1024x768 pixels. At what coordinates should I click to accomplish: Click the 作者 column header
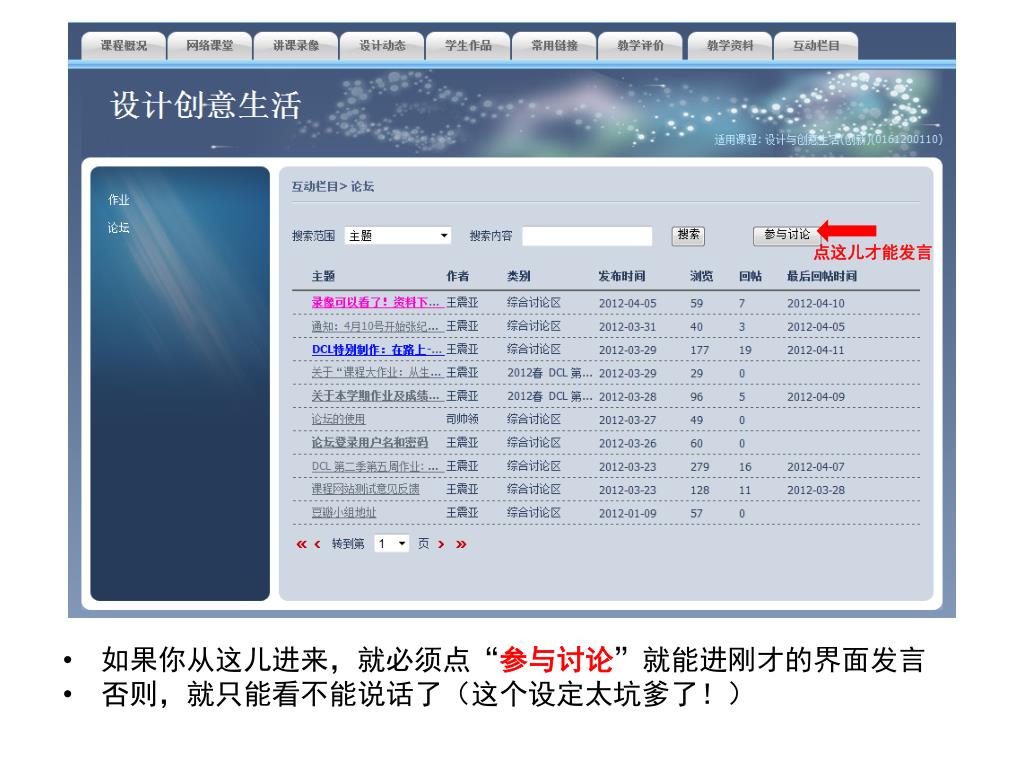tap(458, 276)
